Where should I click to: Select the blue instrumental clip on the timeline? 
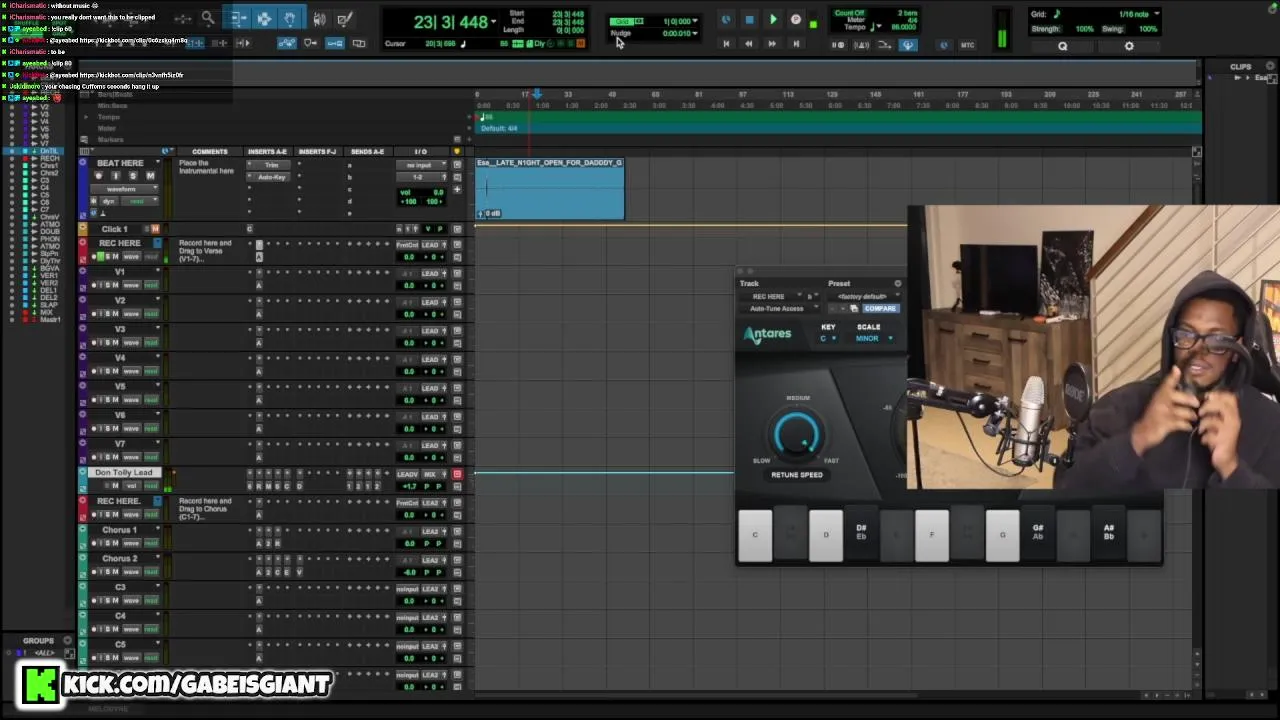click(550, 188)
